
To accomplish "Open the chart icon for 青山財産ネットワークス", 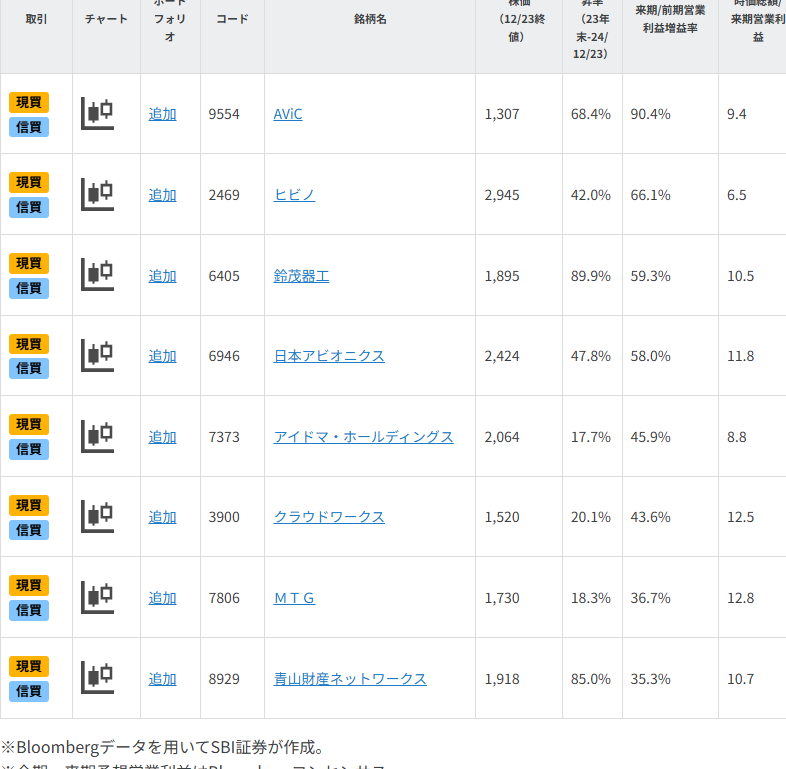I will pos(97,678).
